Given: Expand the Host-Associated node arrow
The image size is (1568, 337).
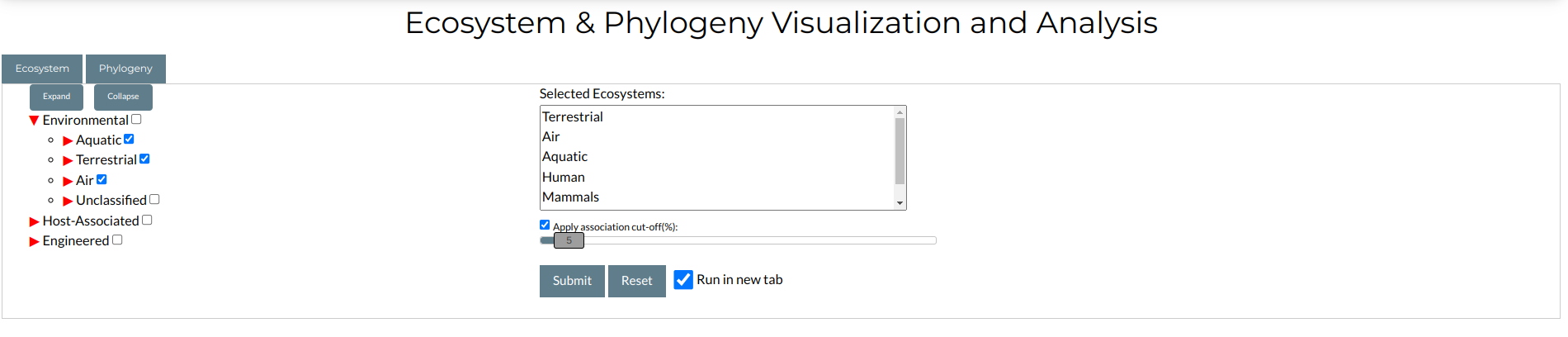Looking at the screenshot, I should coord(34,221).
